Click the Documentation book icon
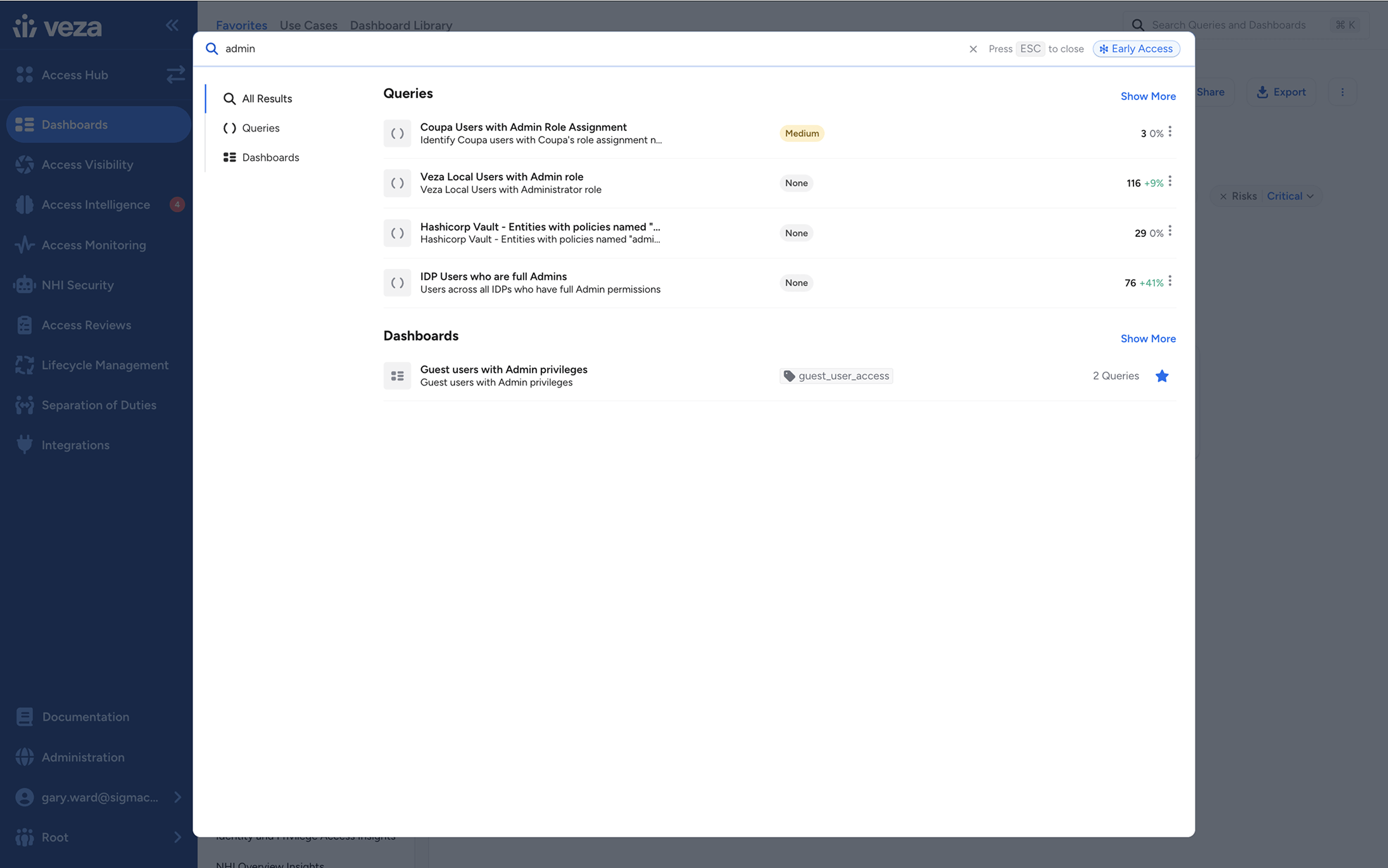 click(x=24, y=717)
